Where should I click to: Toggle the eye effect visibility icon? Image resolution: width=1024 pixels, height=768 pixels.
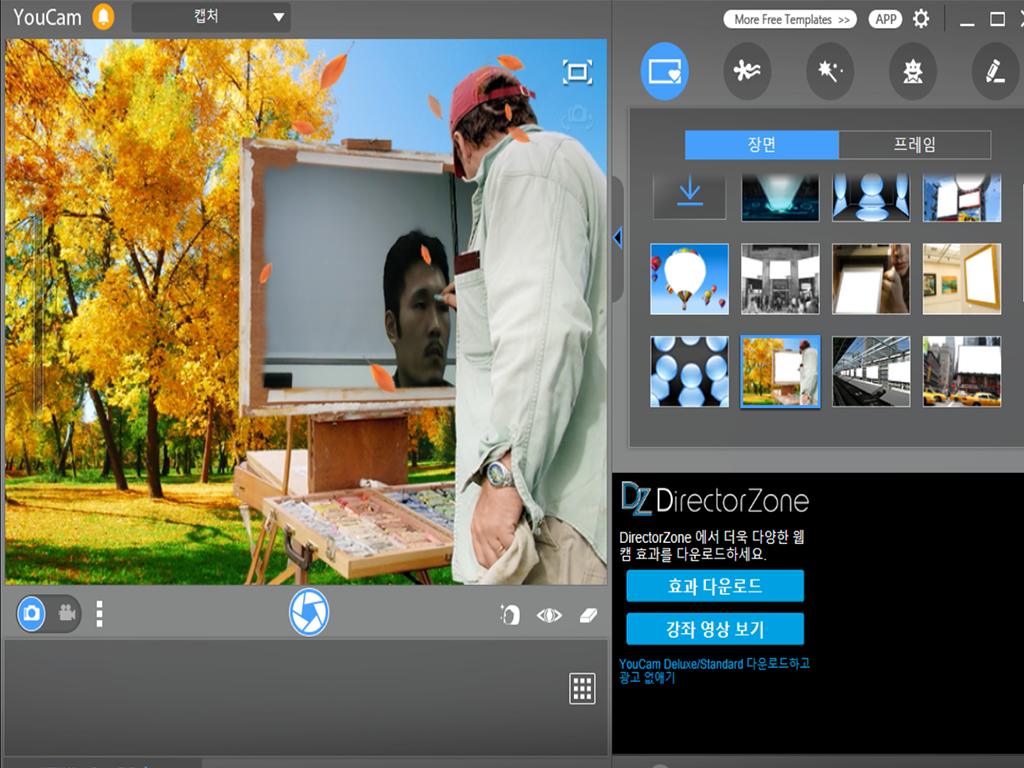[549, 615]
